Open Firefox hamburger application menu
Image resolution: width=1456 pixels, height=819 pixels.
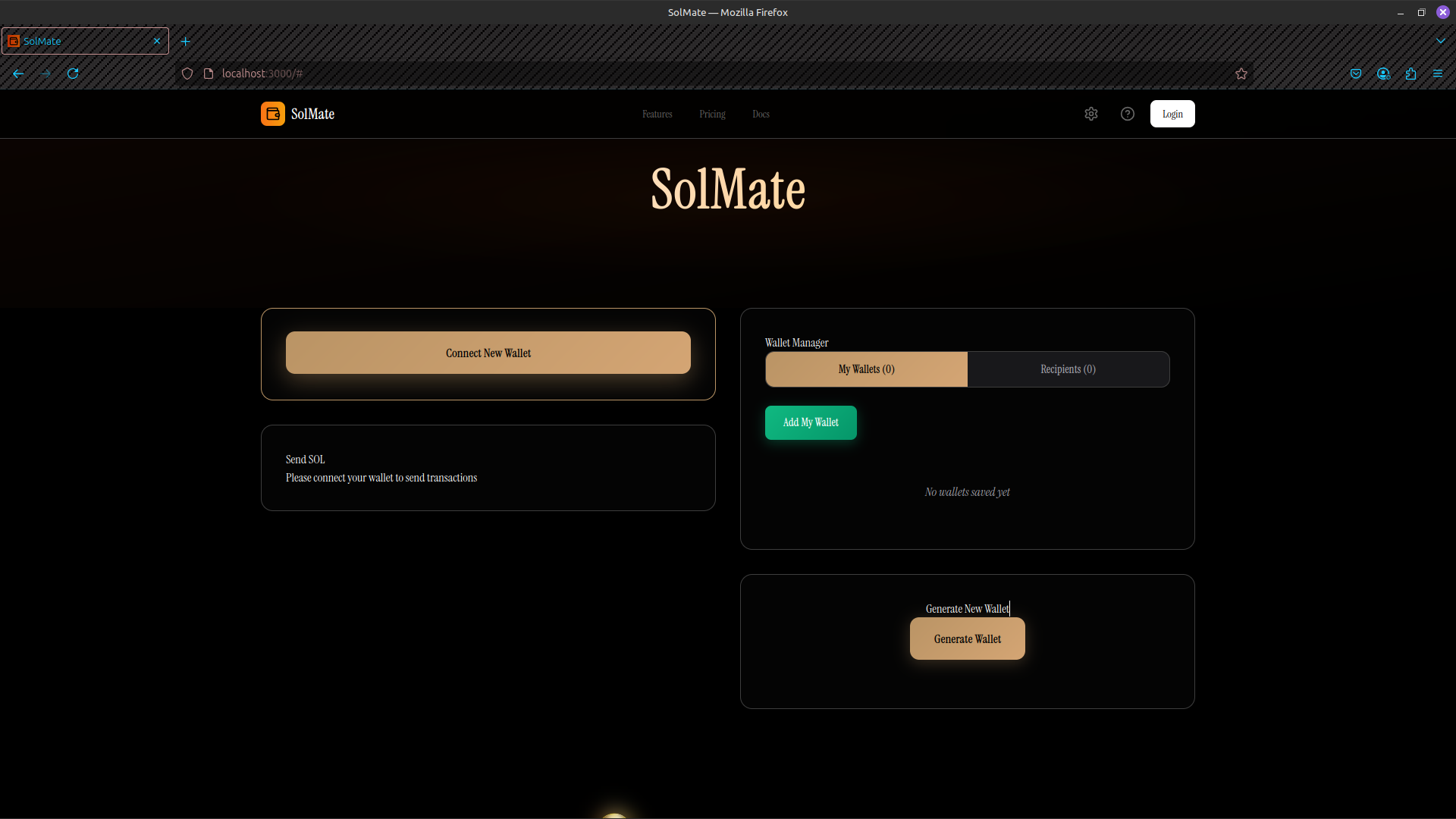tap(1438, 74)
